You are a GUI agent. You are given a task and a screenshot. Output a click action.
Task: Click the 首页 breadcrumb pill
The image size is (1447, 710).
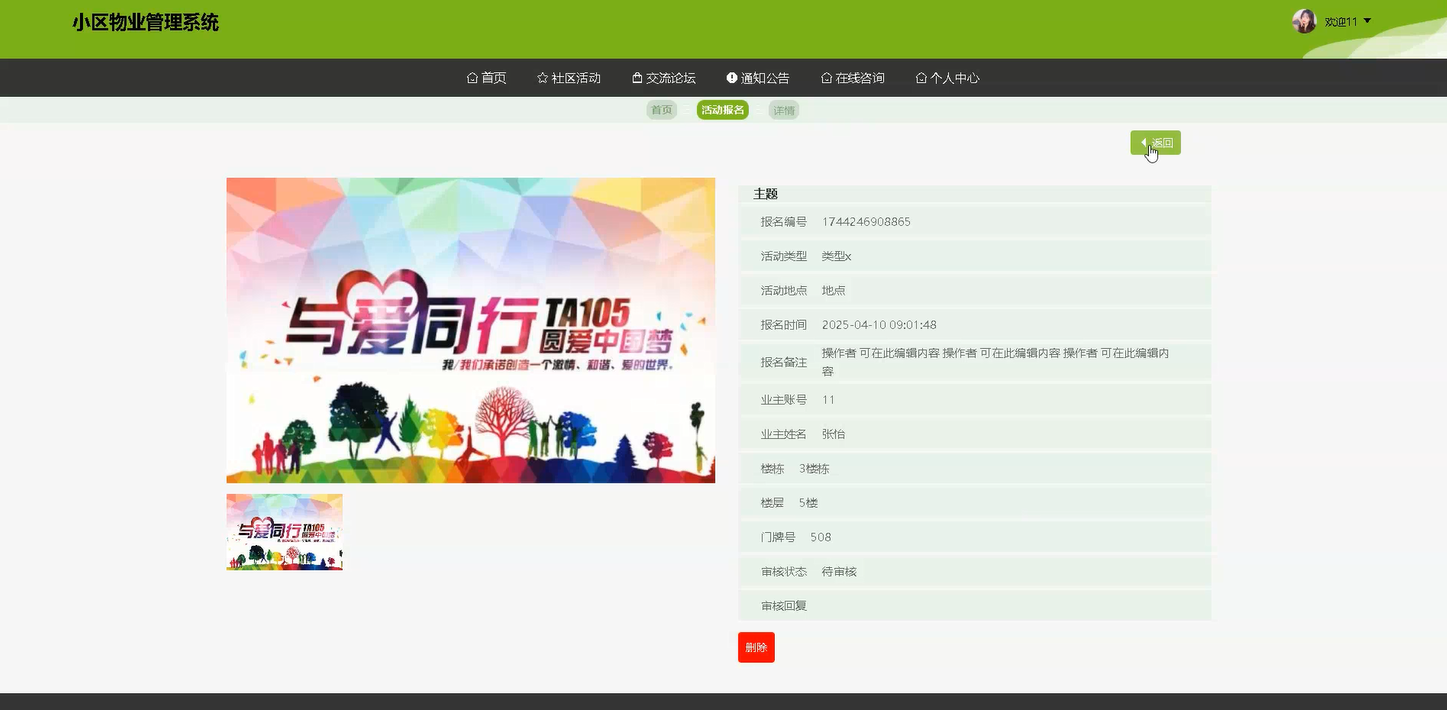[662, 110]
